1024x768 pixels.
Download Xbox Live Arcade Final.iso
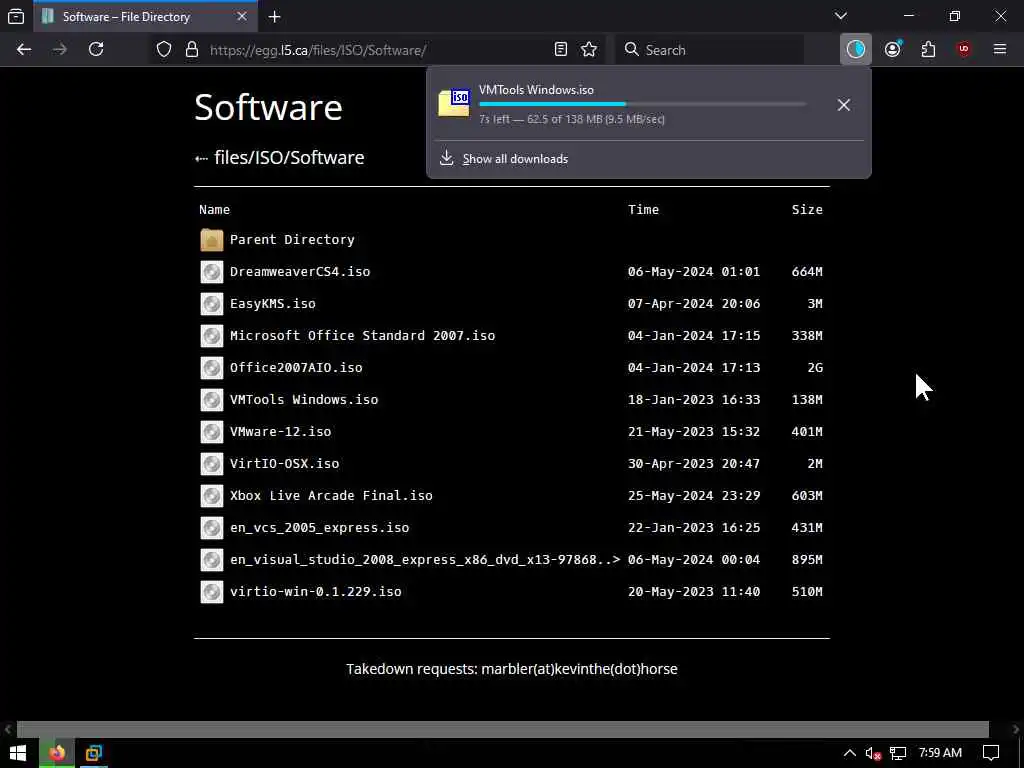tap(331, 496)
